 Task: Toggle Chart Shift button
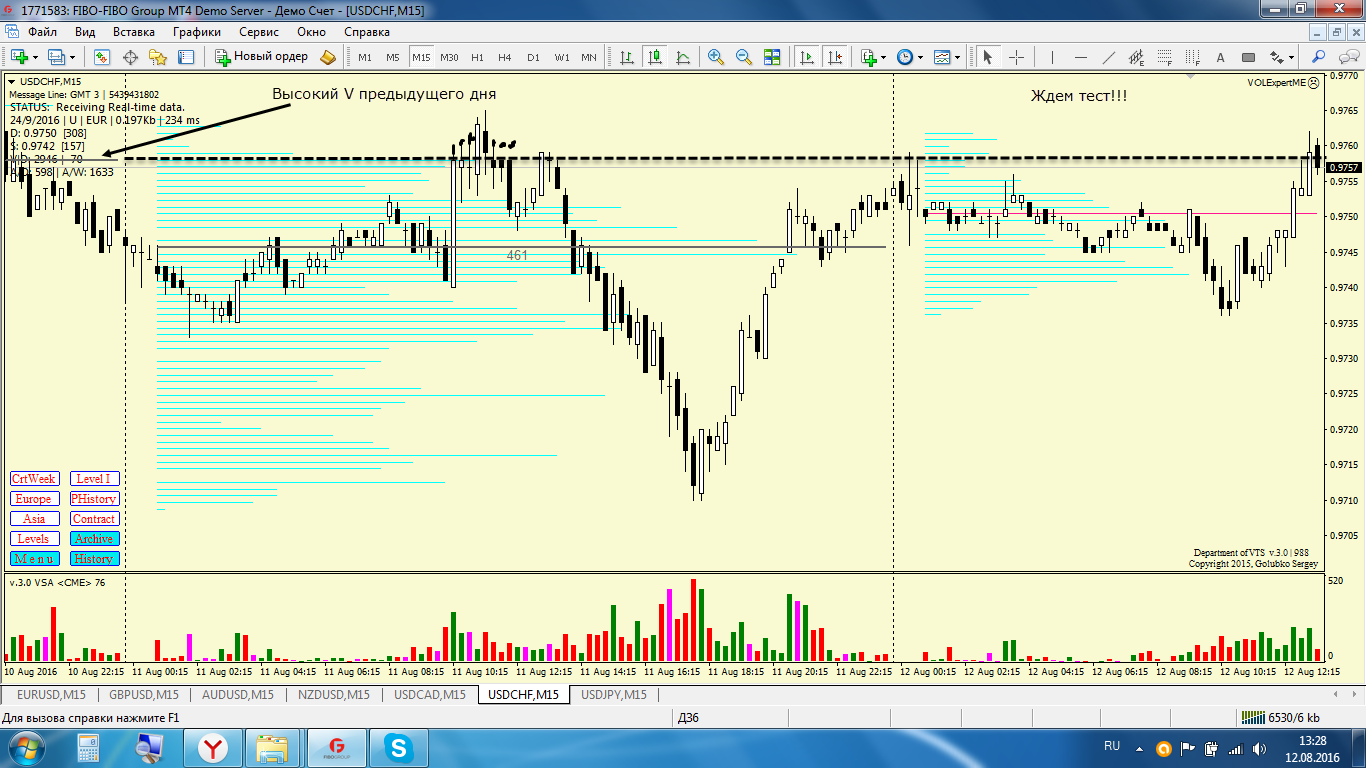click(835, 57)
